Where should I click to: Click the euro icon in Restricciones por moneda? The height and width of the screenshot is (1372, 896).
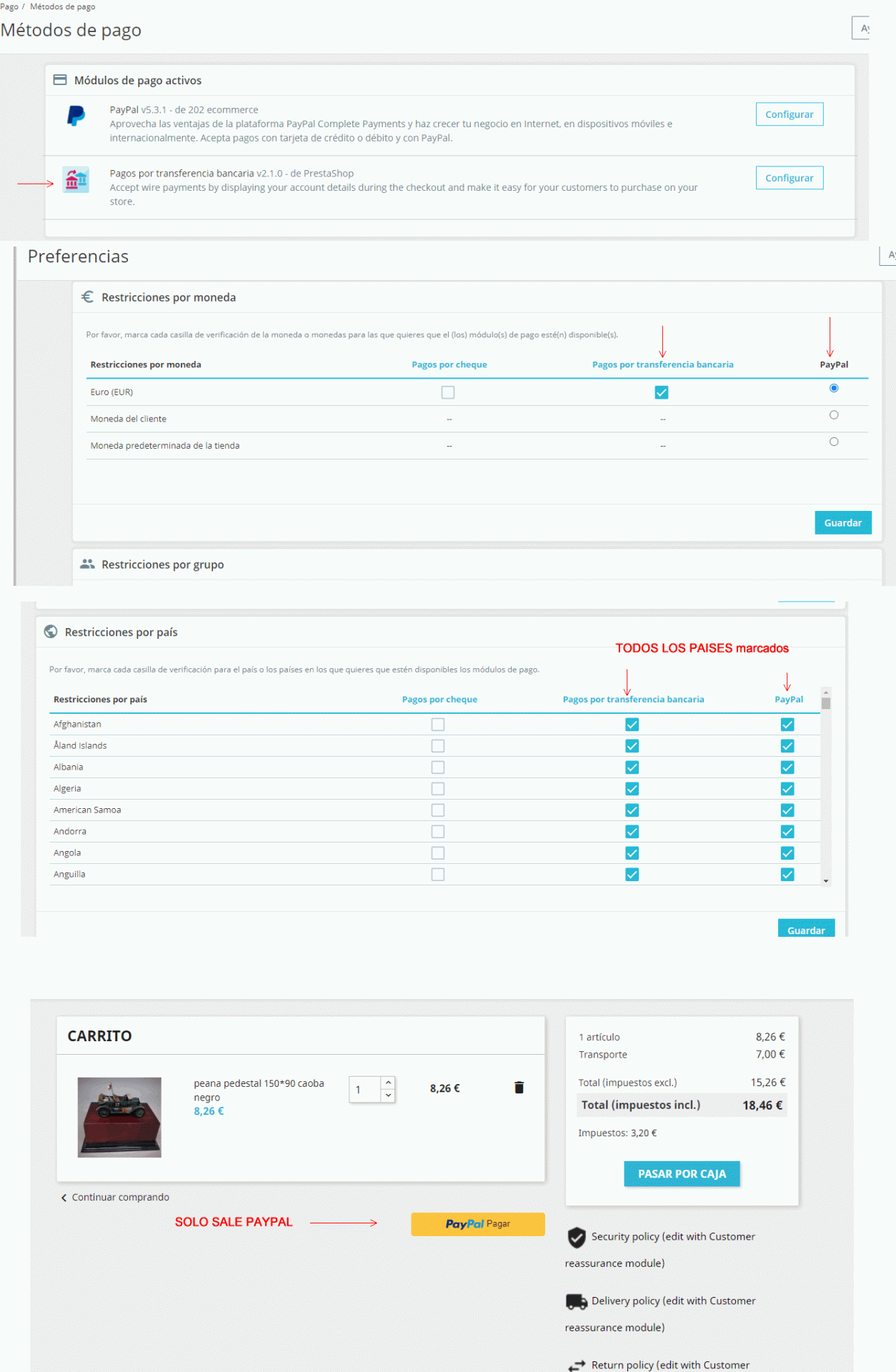click(87, 297)
